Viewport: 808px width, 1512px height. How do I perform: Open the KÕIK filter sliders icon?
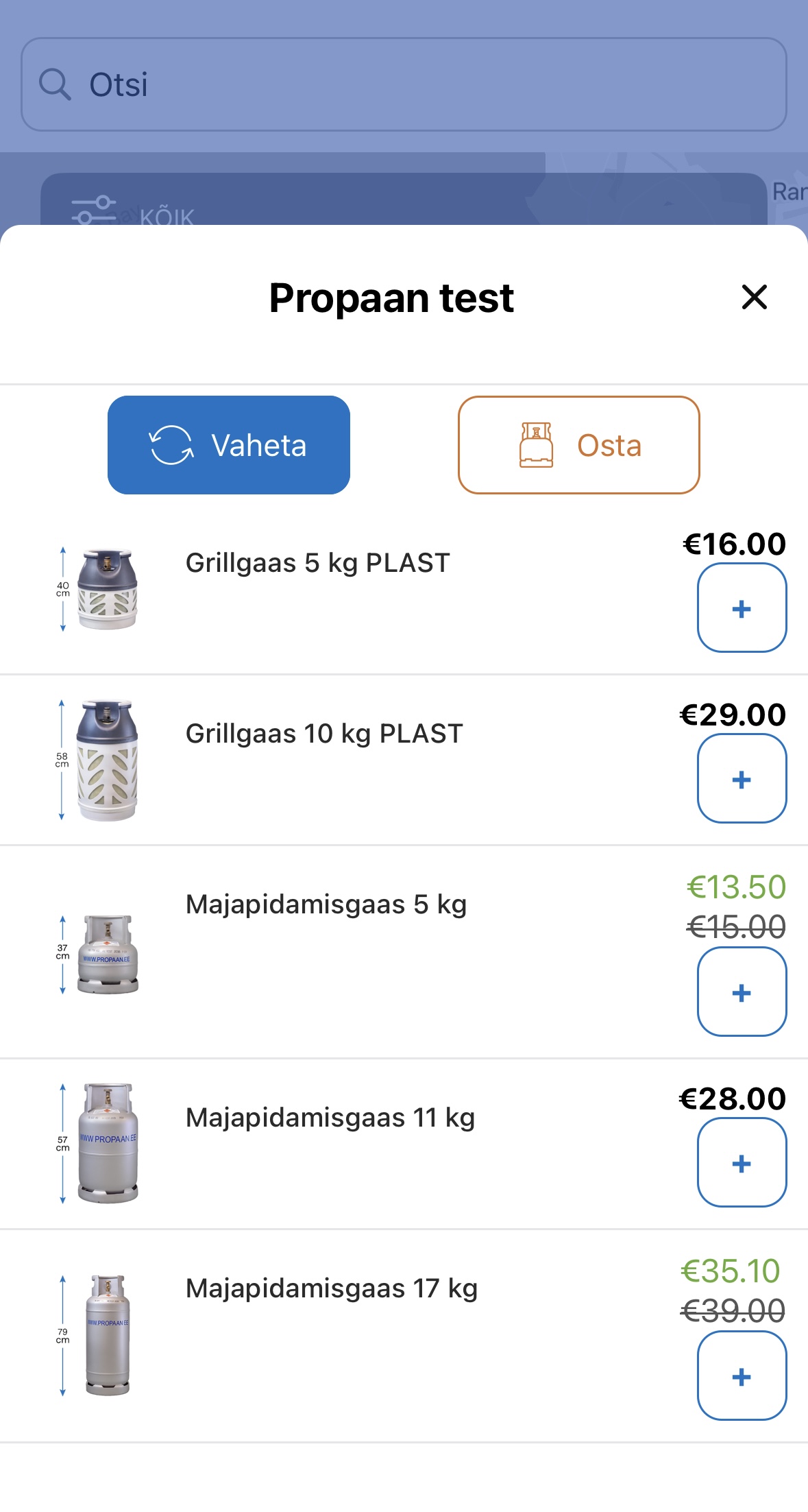click(94, 210)
